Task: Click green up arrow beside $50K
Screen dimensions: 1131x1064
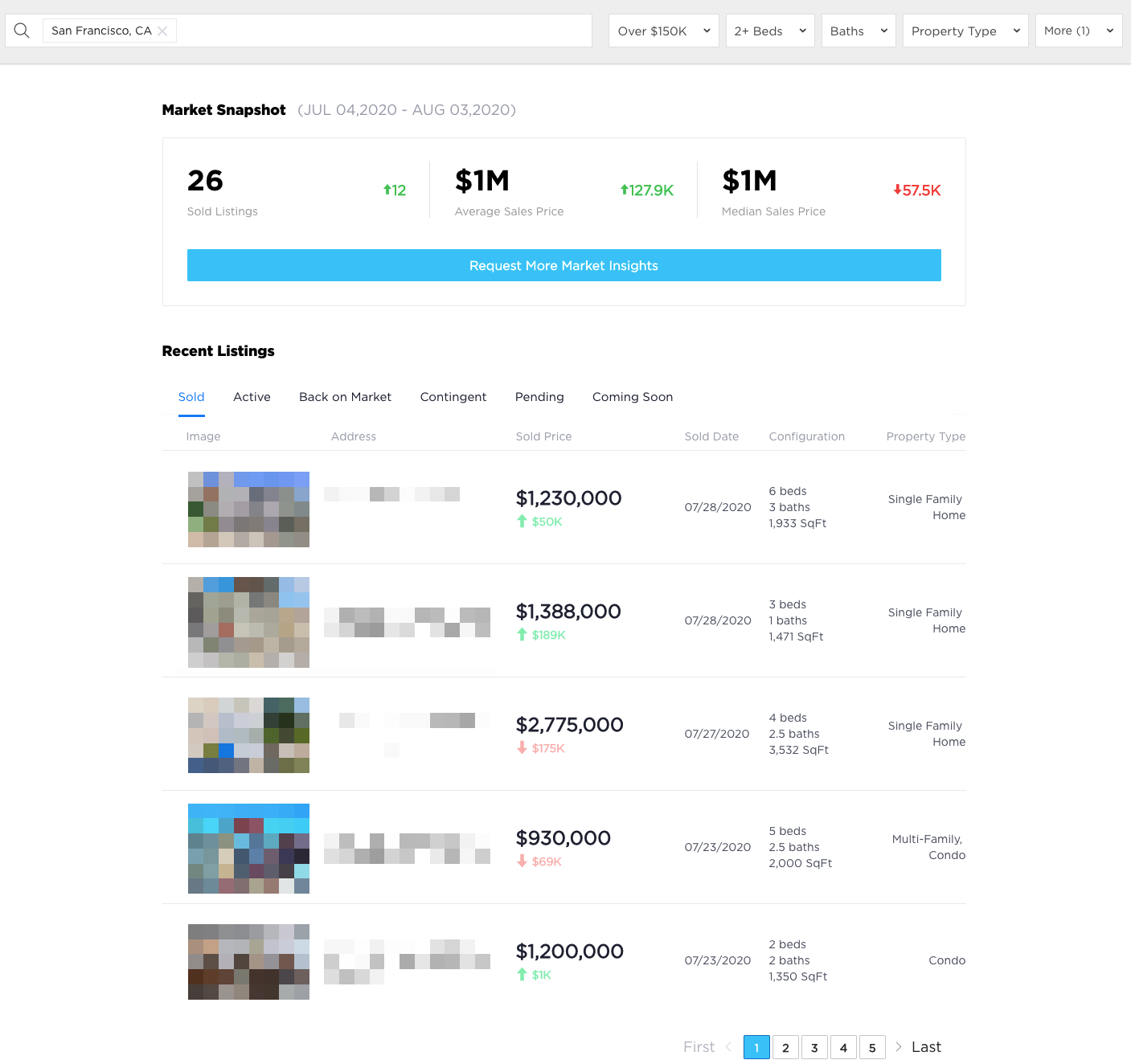Action: coord(522,522)
